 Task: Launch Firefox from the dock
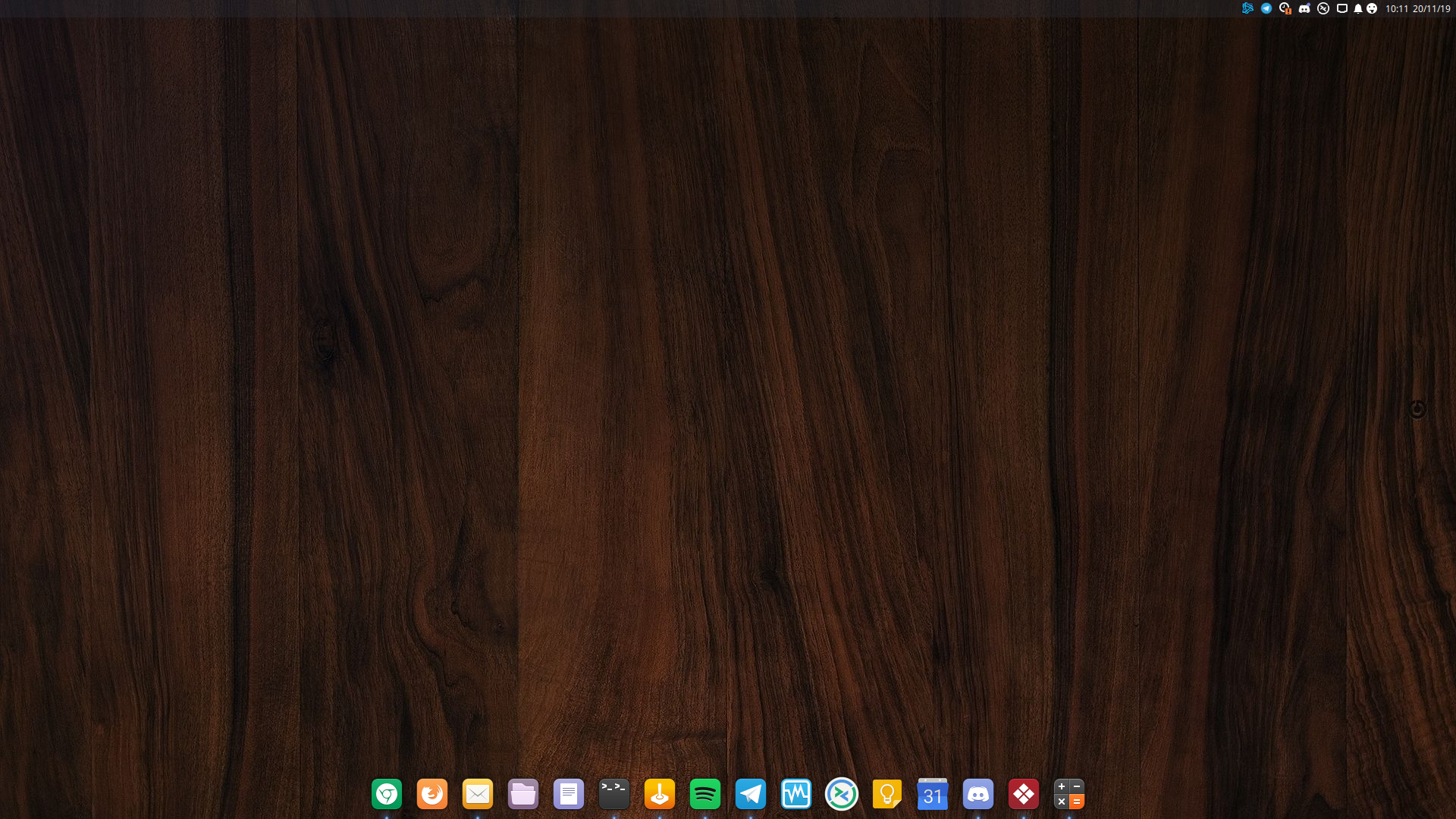pyautogui.click(x=432, y=794)
